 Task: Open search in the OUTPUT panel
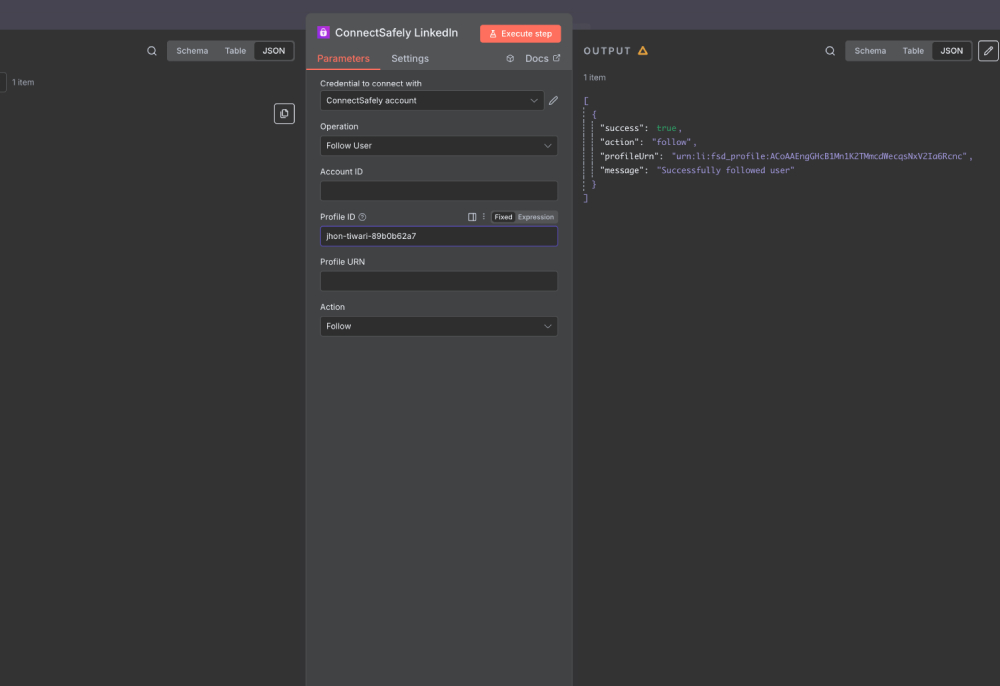pyautogui.click(x=829, y=50)
